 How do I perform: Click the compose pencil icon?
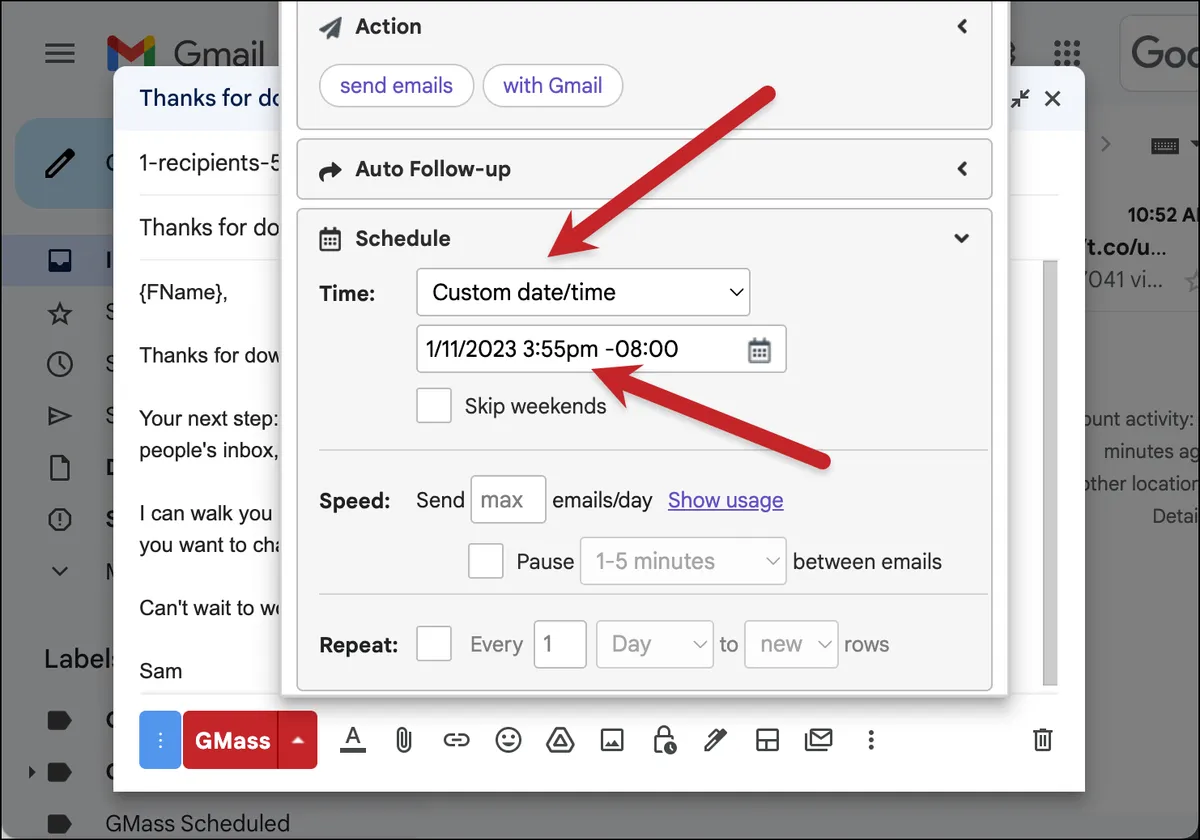pyautogui.click(x=60, y=163)
